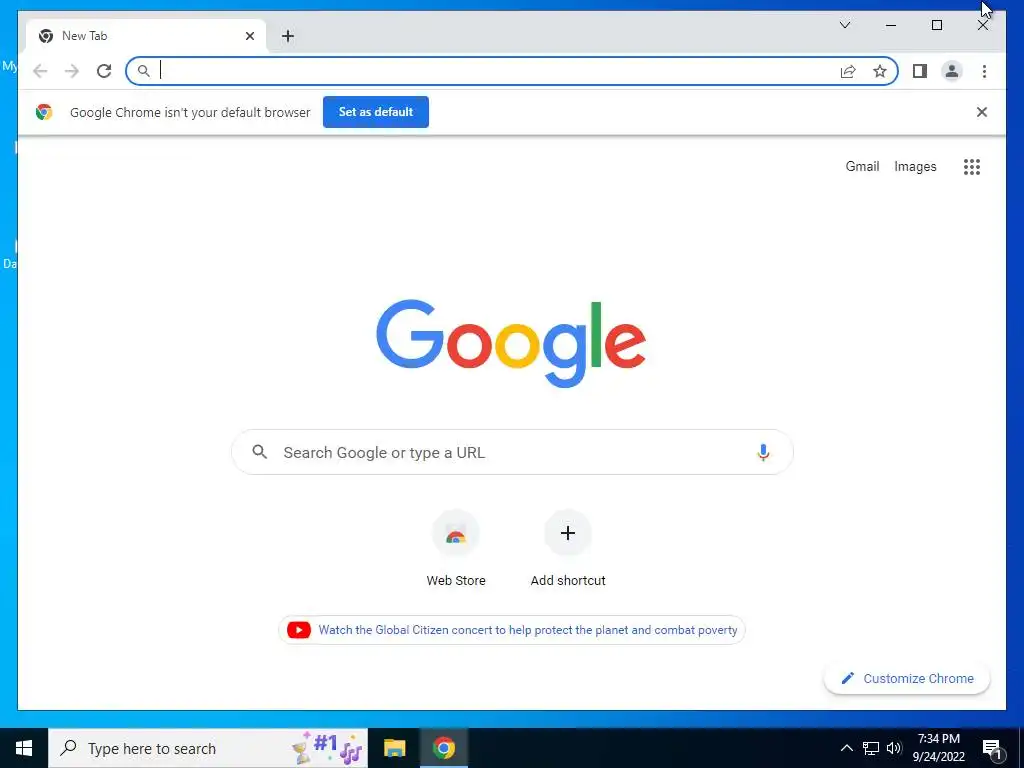The image size is (1024, 768).
Task: Open the Windows Start menu
Action: (x=24, y=748)
